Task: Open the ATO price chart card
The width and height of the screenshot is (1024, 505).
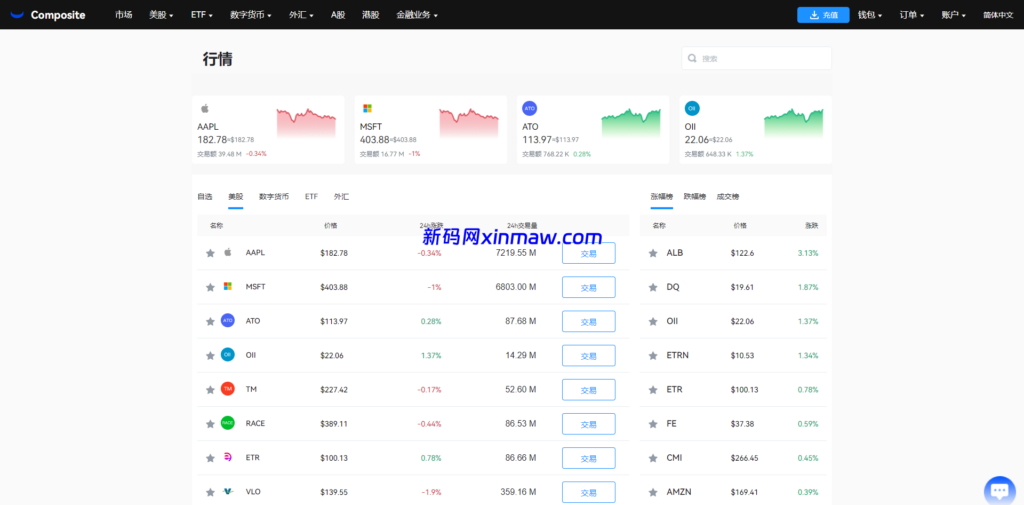Action: point(593,130)
